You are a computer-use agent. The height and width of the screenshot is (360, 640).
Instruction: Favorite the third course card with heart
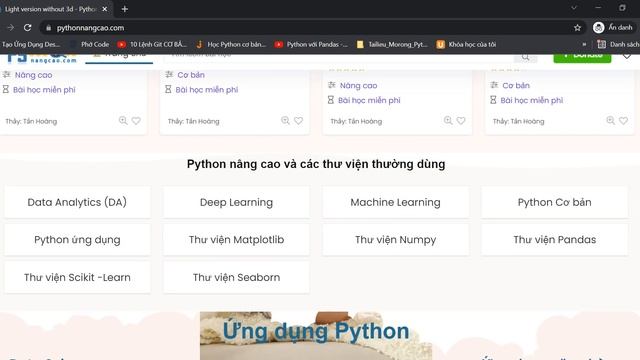click(461, 120)
